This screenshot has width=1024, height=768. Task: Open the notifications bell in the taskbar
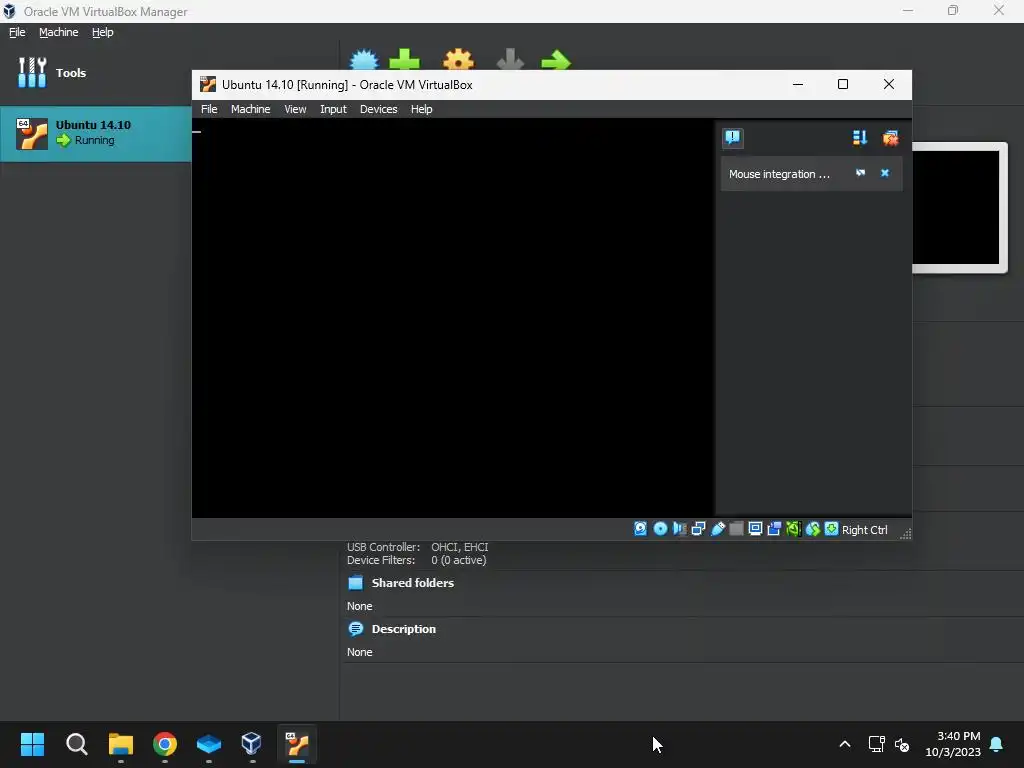(x=997, y=744)
